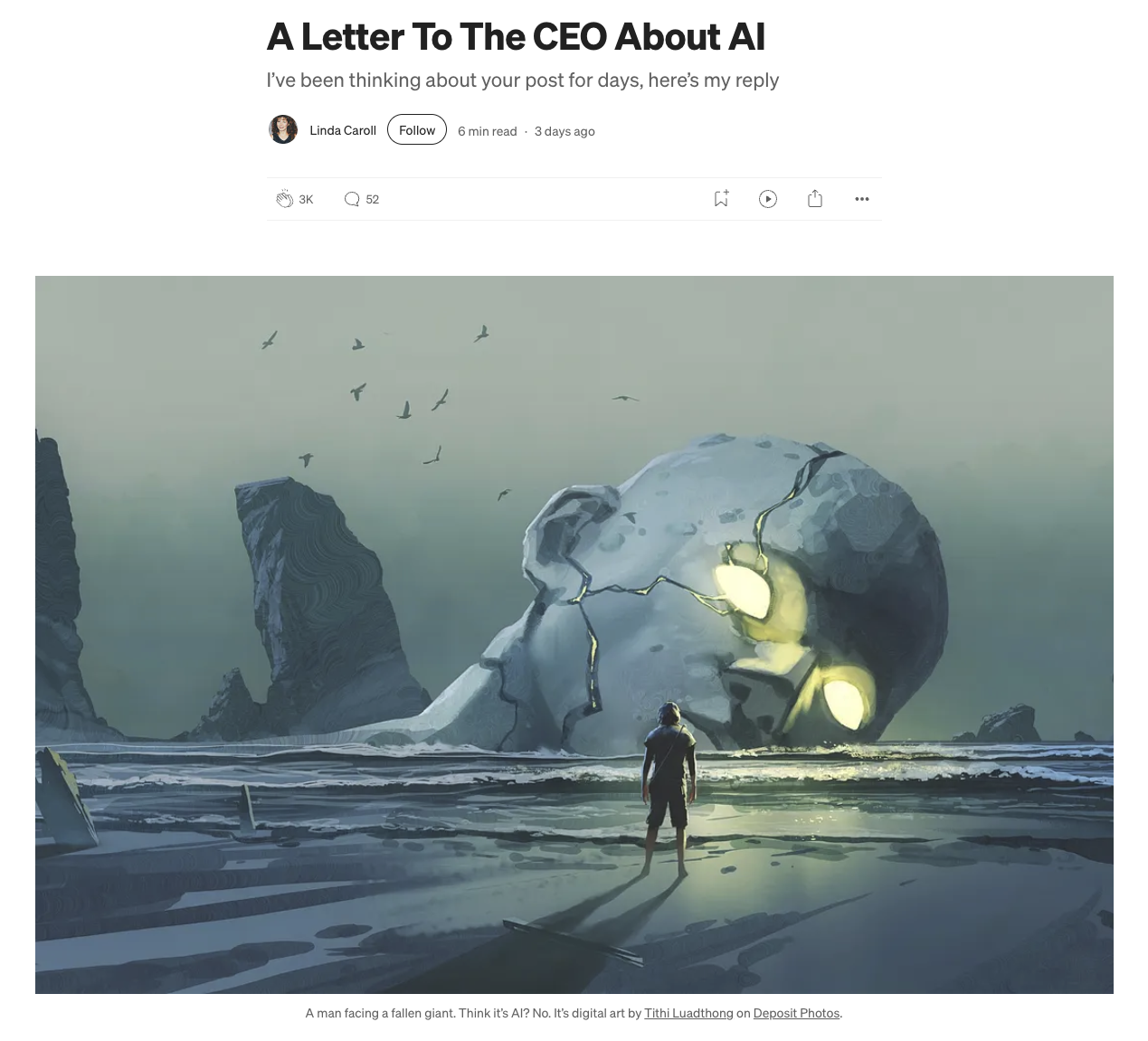The width and height of the screenshot is (1148, 1041).
Task: Visit the Deposit Photos link
Action: coord(796,1013)
